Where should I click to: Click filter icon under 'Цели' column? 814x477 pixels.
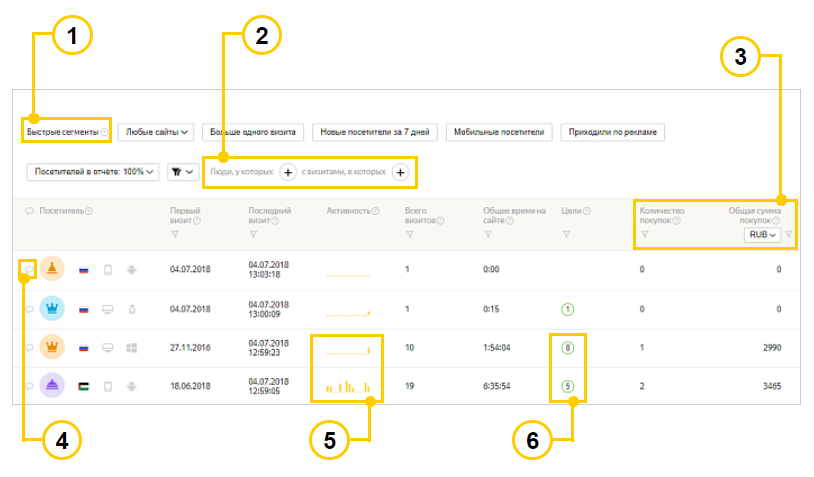click(x=566, y=235)
